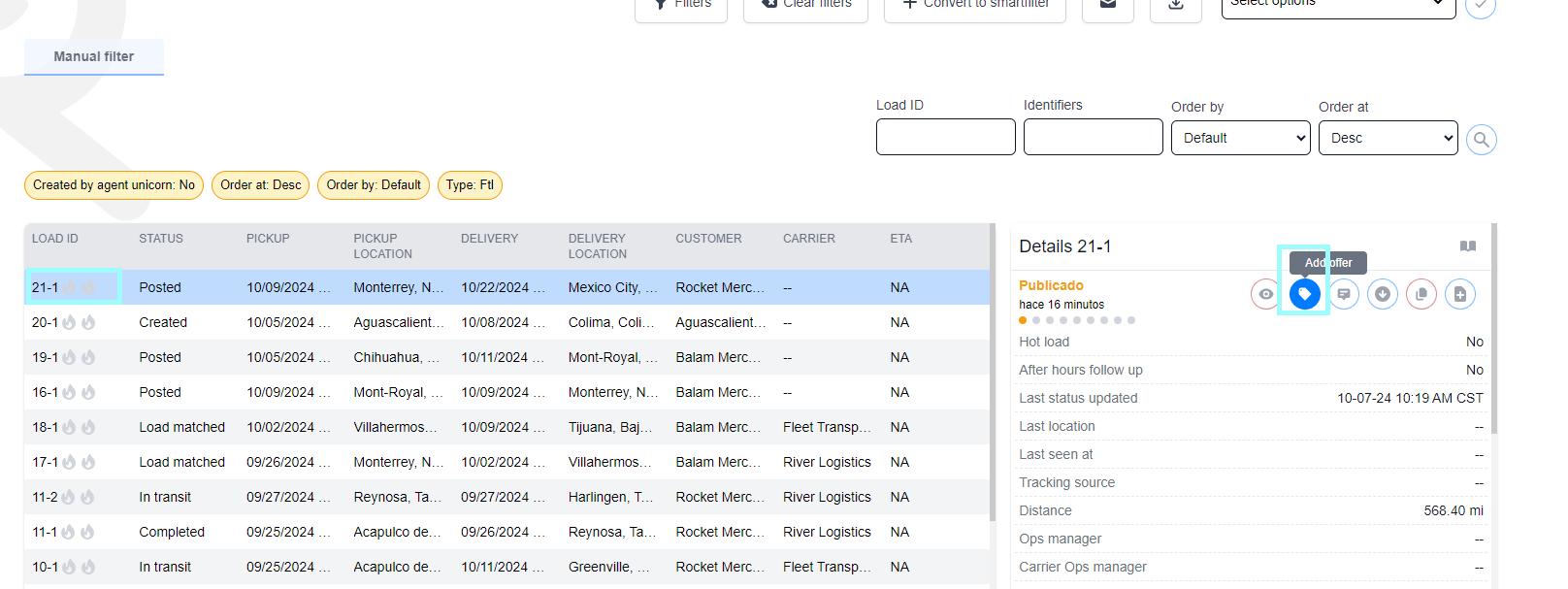Click the Order by: Default filter chip
1568x589 pixels.
coord(374,185)
